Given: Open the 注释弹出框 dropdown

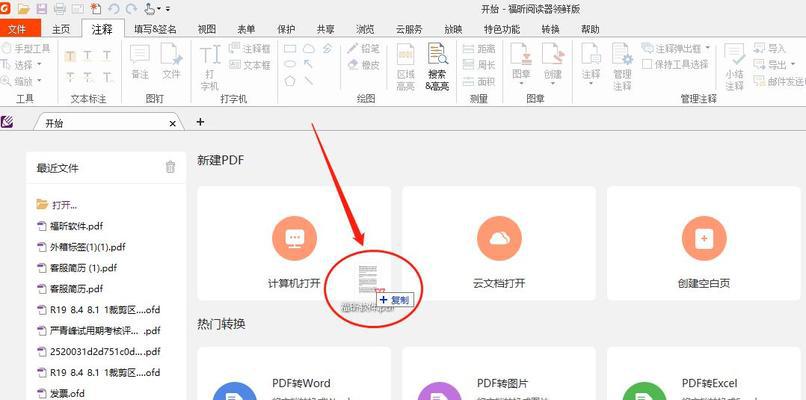Looking at the screenshot, I should (x=707, y=48).
